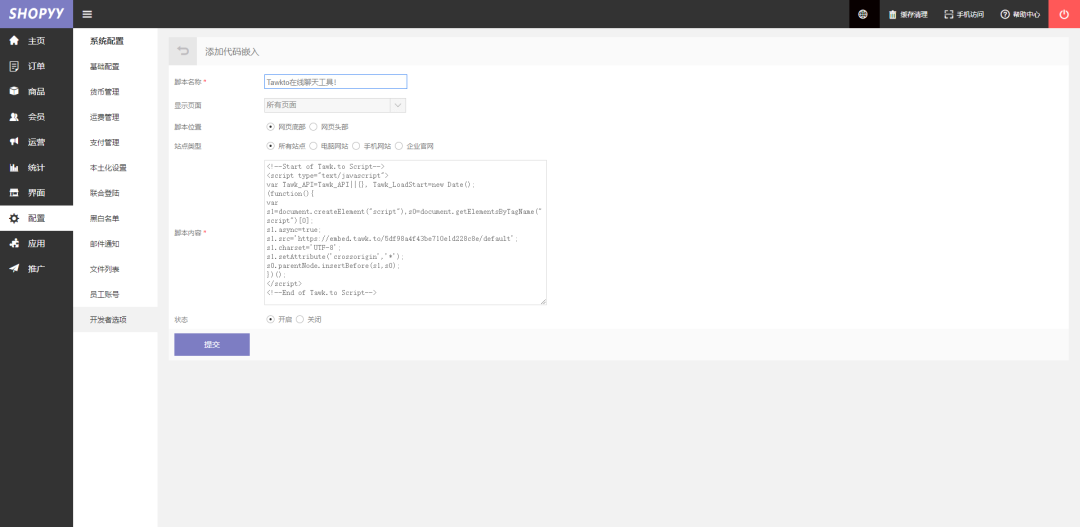This screenshot has width=1080, height=527.
Task: Click the megaphone icon beside 运营
Action: coord(14,142)
